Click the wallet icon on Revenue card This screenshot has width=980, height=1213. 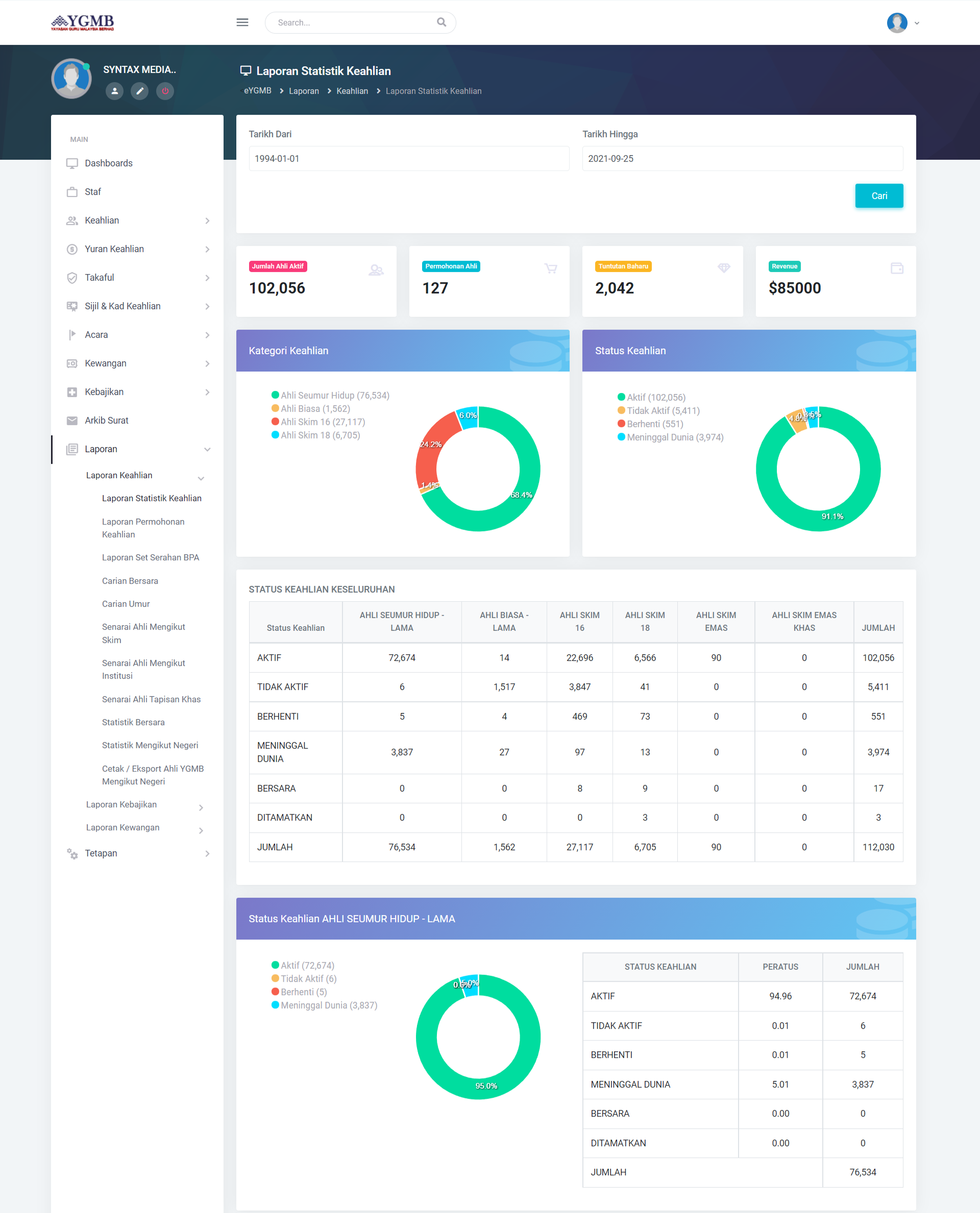click(896, 268)
